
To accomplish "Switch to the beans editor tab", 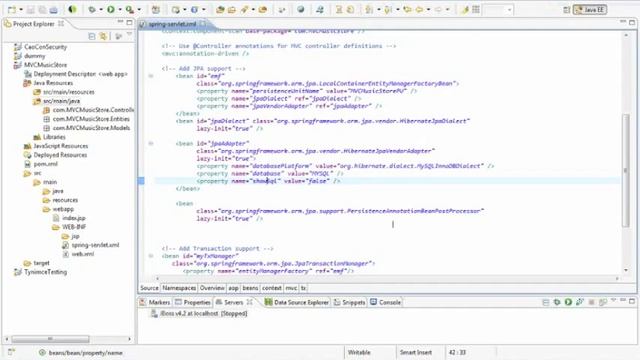I will click(250, 288).
